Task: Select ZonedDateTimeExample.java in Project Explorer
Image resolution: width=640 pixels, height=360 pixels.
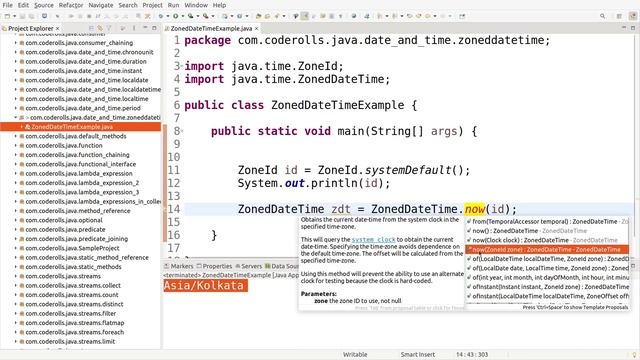Action: tap(80, 127)
